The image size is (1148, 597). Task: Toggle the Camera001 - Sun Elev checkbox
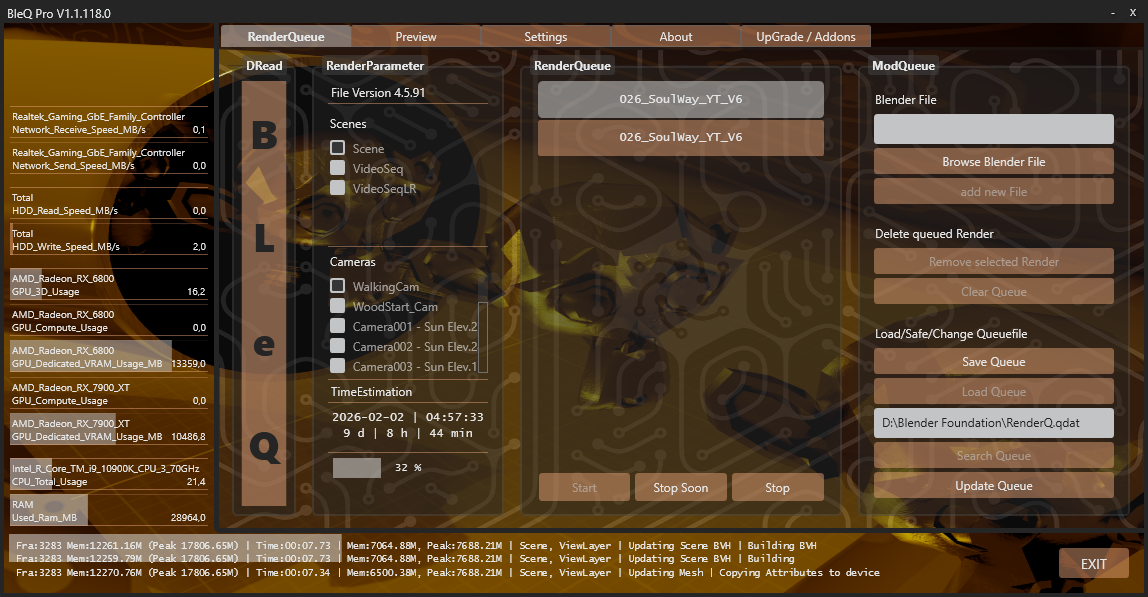click(338, 325)
